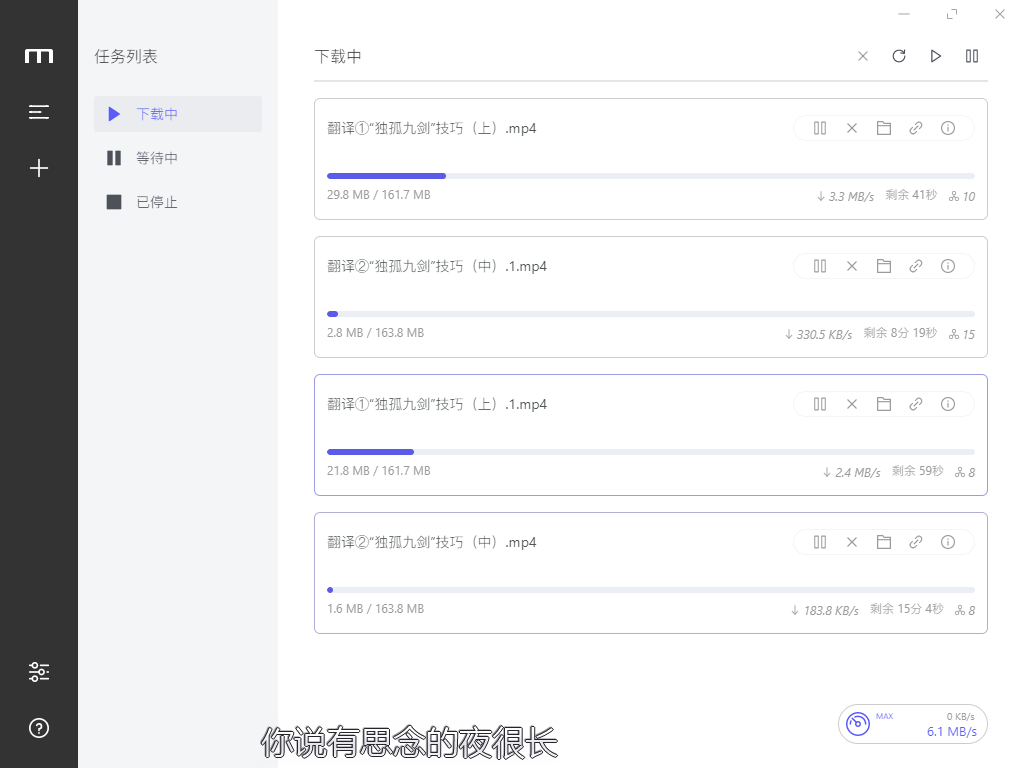
Task: Add a new download task with plus icon
Action: click(x=39, y=168)
